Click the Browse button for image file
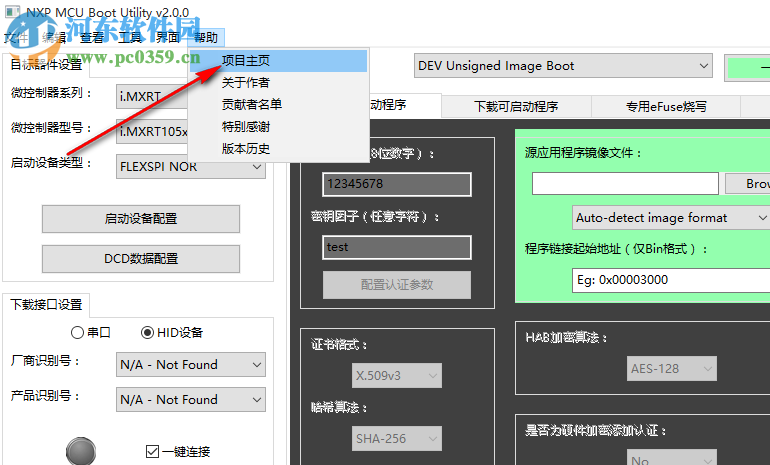The width and height of the screenshot is (770, 465). click(747, 184)
